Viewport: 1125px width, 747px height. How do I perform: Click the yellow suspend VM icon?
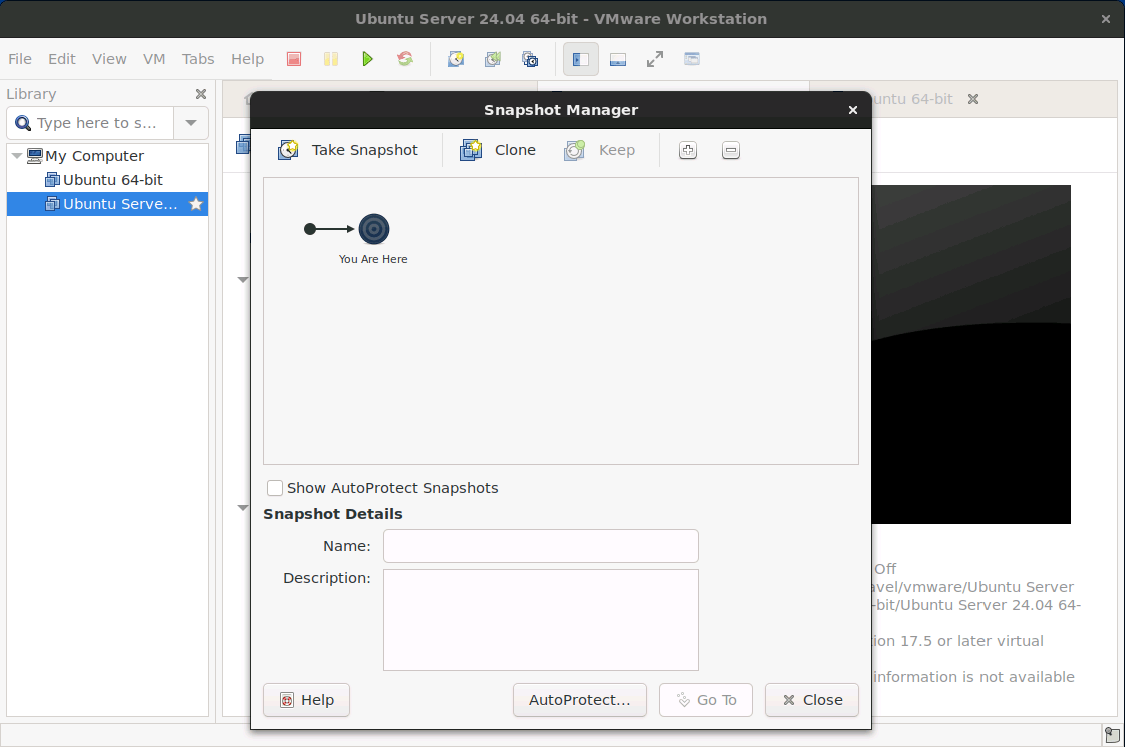(331, 59)
